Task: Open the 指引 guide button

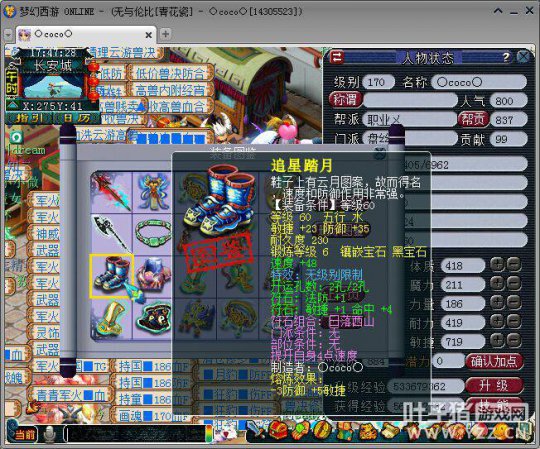Action: click(29, 118)
